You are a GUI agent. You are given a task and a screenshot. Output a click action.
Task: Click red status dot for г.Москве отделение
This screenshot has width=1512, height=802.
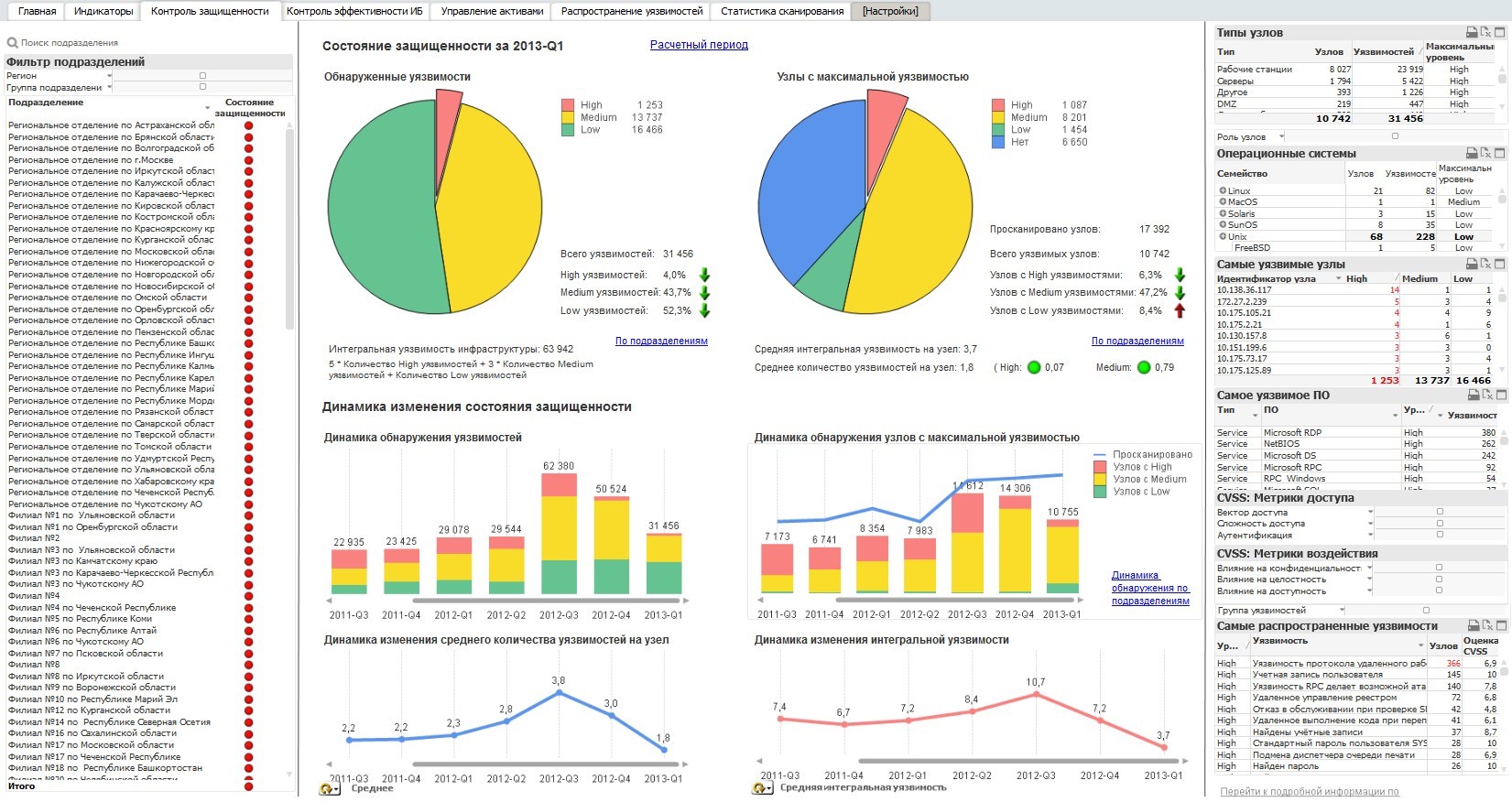pyautogui.click(x=248, y=160)
